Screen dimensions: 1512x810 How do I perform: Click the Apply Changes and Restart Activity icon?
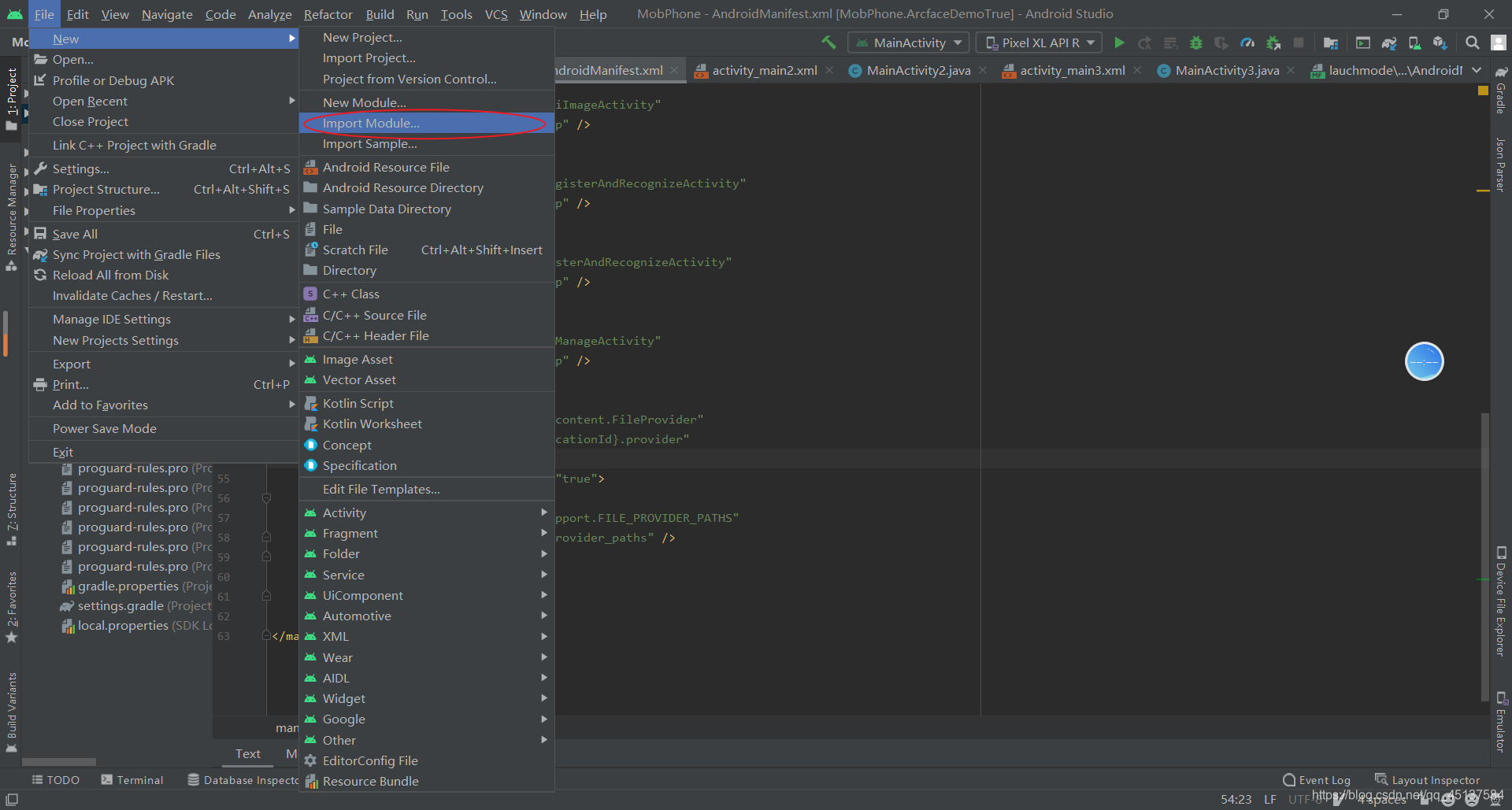point(1145,43)
